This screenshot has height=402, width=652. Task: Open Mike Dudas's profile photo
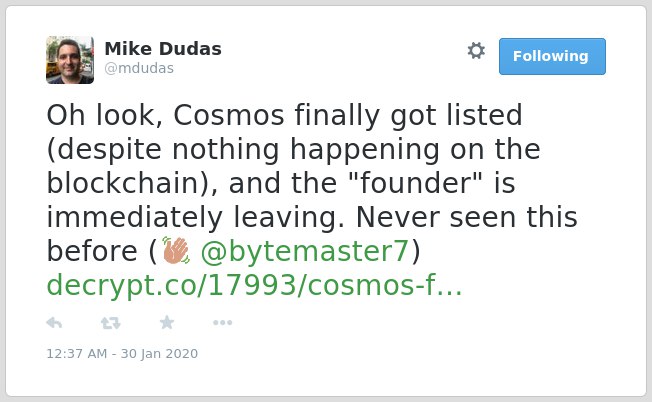[70, 60]
